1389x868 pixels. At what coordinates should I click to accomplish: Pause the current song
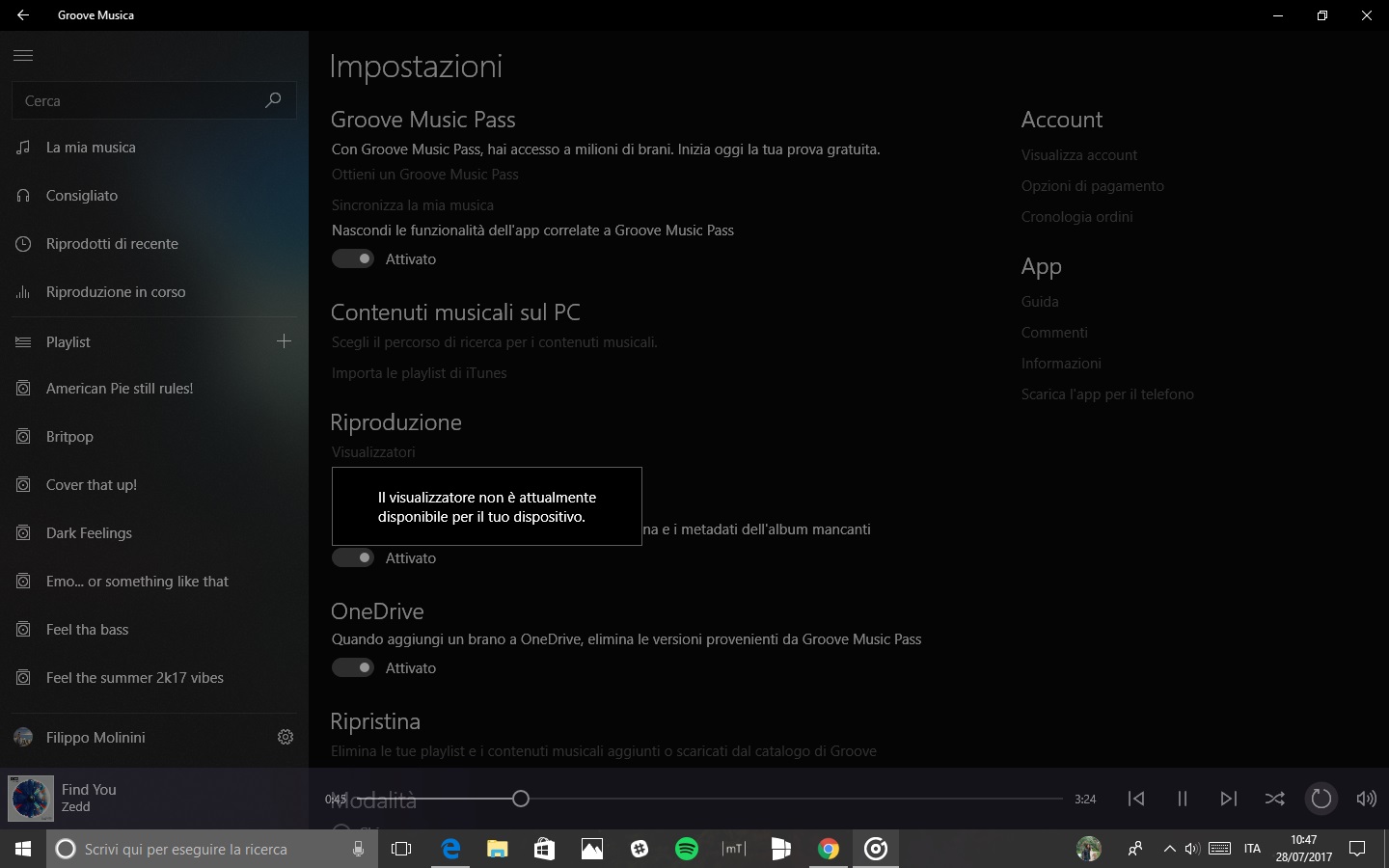pos(1183,799)
